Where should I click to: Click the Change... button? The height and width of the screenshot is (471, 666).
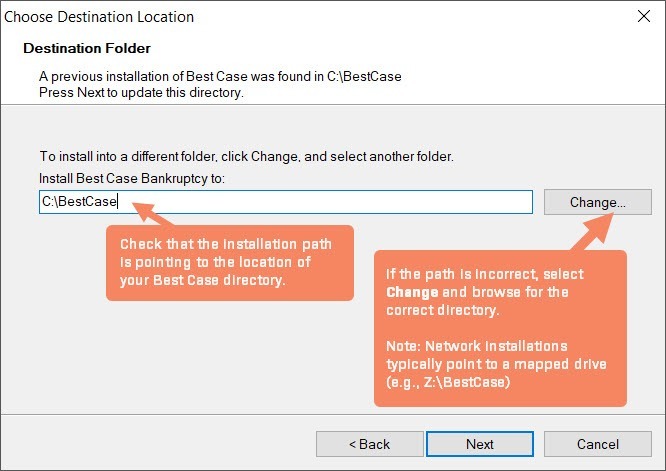(x=597, y=202)
